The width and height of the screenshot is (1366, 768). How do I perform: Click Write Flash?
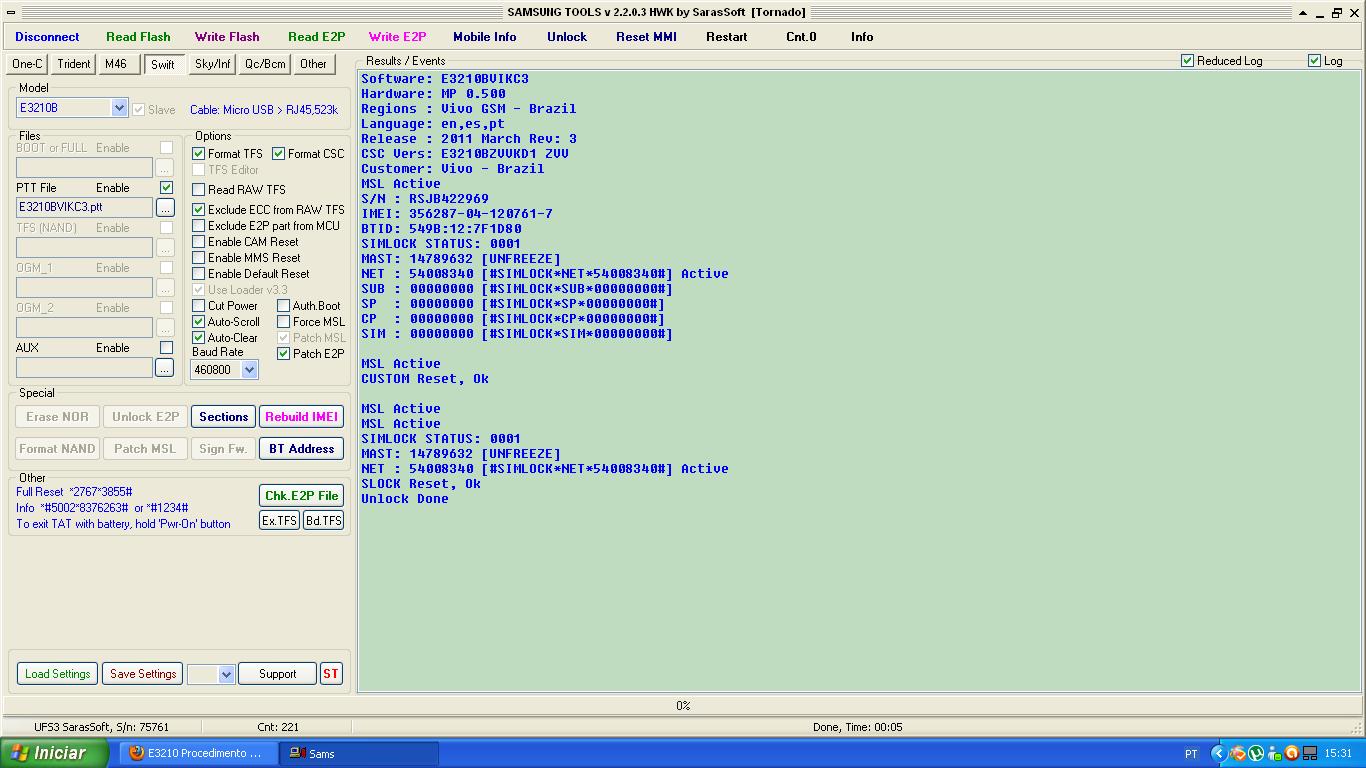point(227,37)
